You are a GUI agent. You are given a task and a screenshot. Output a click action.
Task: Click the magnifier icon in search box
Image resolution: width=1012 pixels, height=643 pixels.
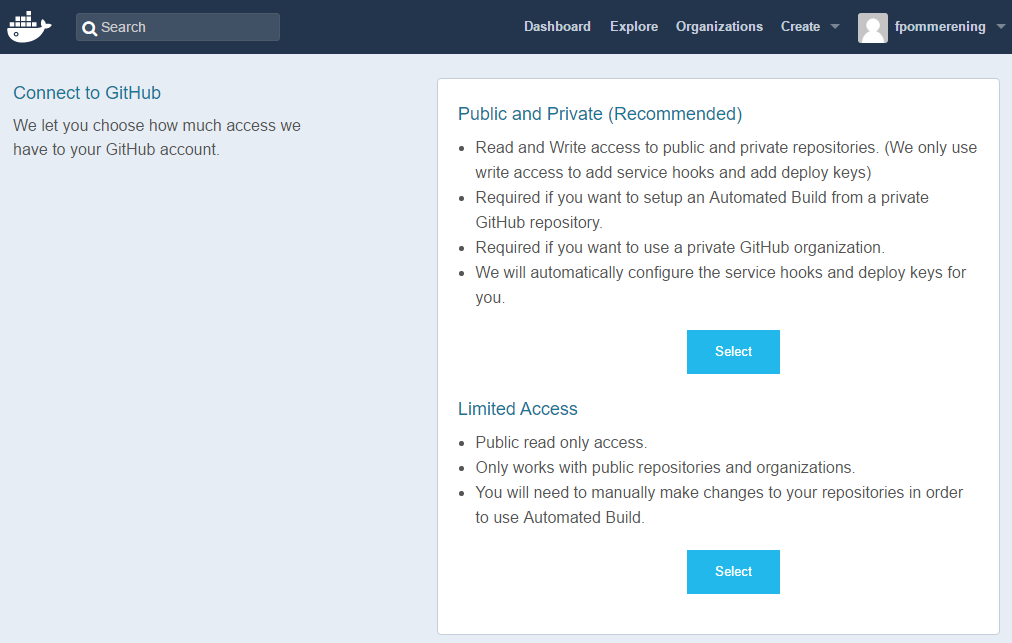pyautogui.click(x=90, y=28)
